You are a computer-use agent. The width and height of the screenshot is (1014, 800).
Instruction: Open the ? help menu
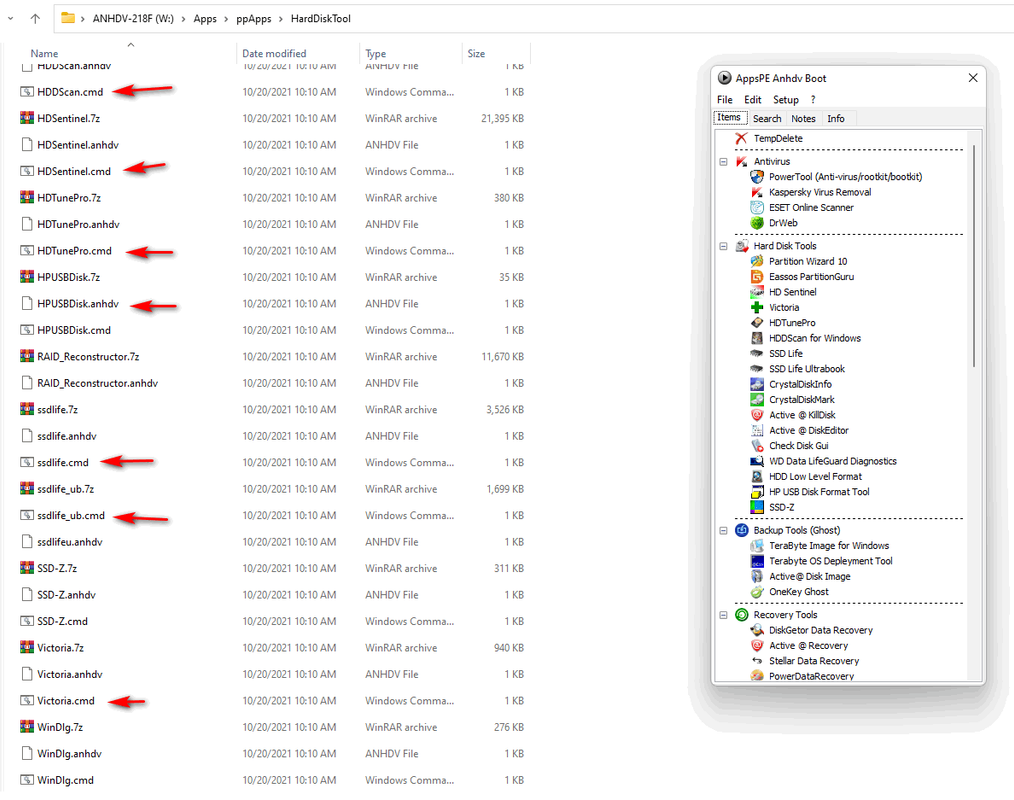pos(813,100)
